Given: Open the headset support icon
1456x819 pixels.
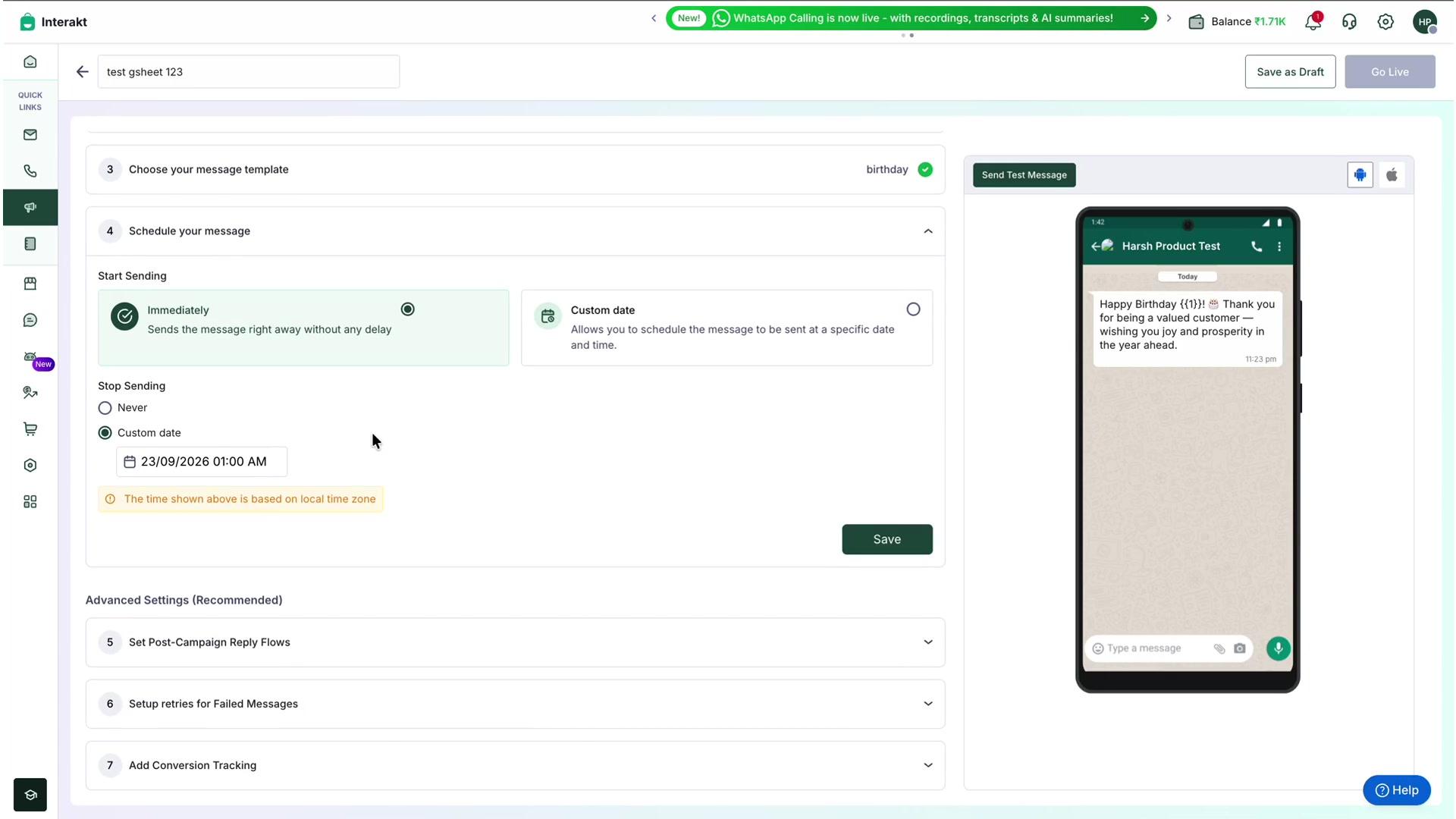Looking at the screenshot, I should pyautogui.click(x=1349, y=22).
